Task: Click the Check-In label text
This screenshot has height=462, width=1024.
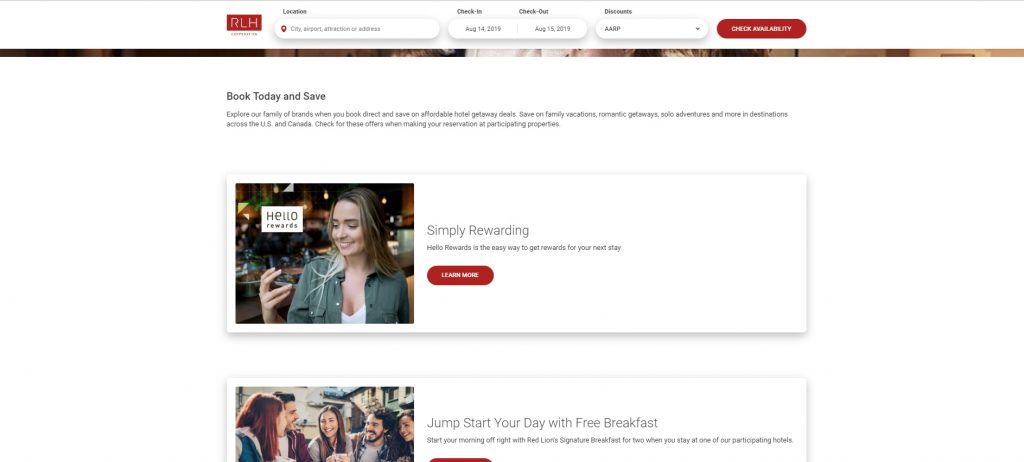Action: click(470, 11)
